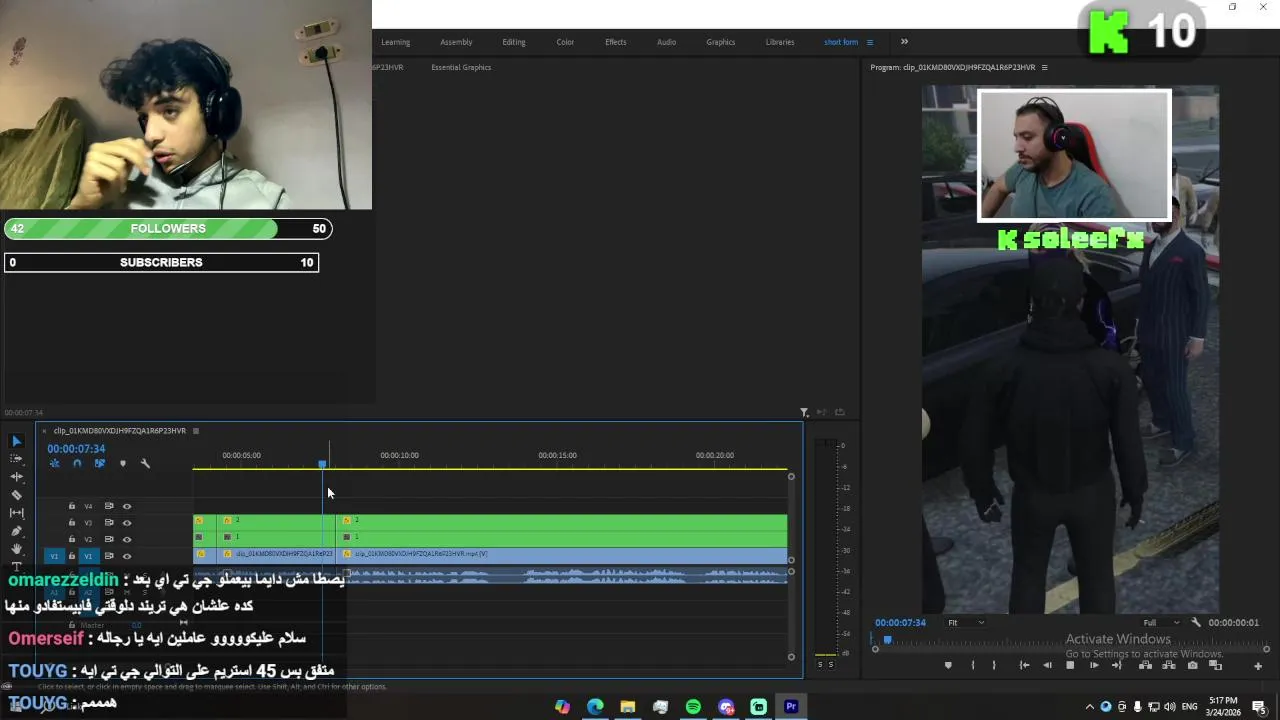Export frame with camera icon
This screenshot has height=720, width=1280.
point(1192,665)
